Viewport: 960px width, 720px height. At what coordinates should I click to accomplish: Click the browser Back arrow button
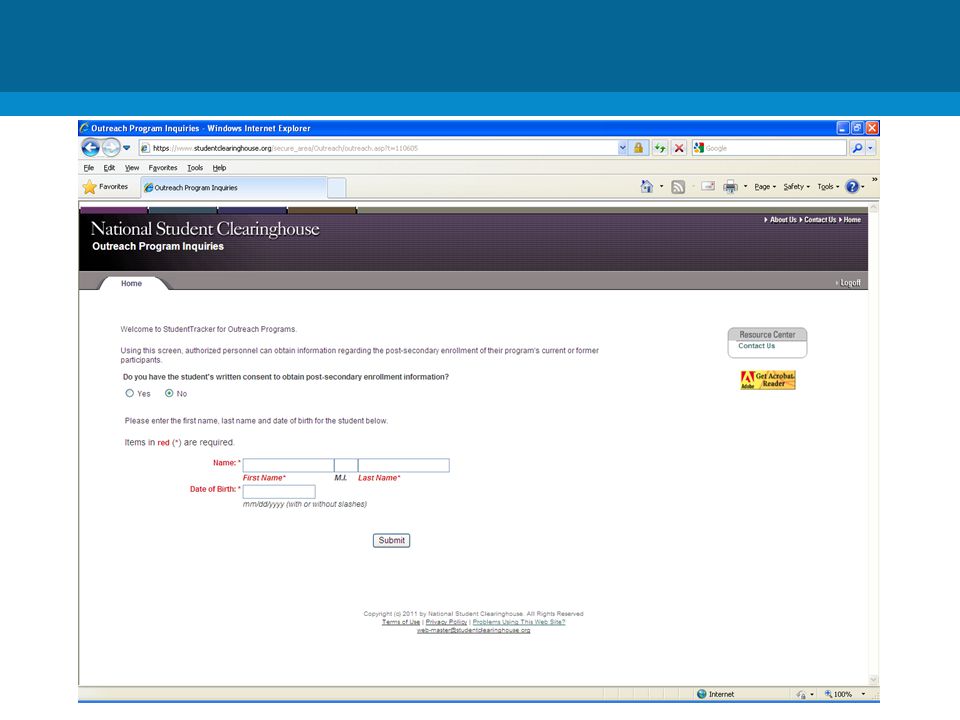pos(91,148)
